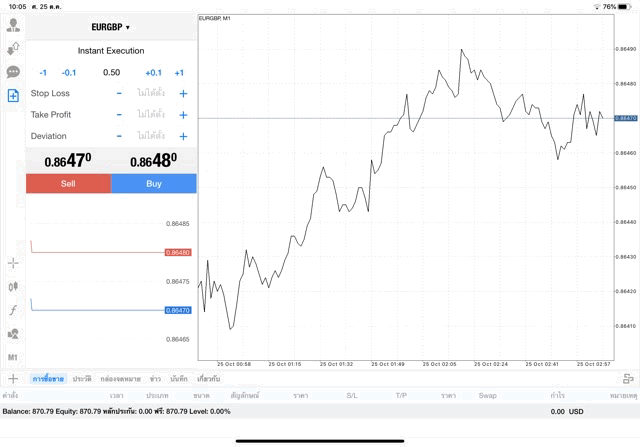Open the quotes up/down arrows icon
The height and width of the screenshot is (447, 640).
(13, 48)
